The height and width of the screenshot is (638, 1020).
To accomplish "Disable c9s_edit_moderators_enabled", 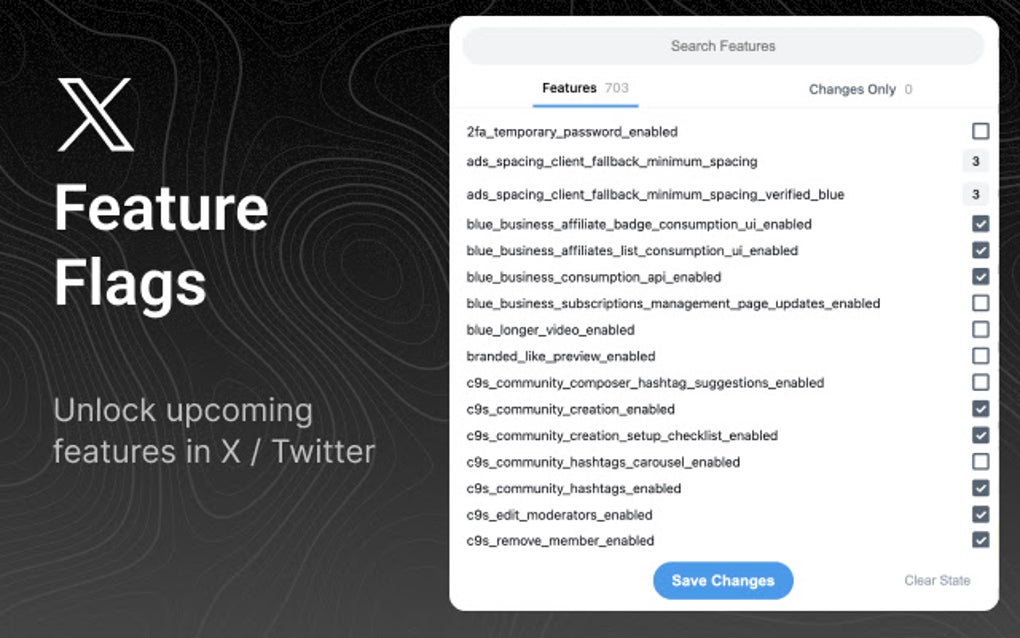I will [980, 514].
